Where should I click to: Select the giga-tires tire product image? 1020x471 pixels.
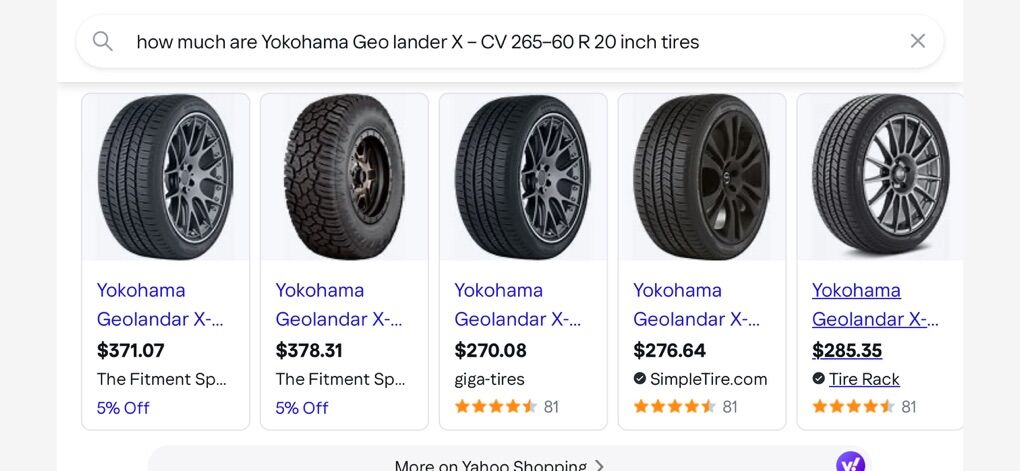click(x=523, y=177)
